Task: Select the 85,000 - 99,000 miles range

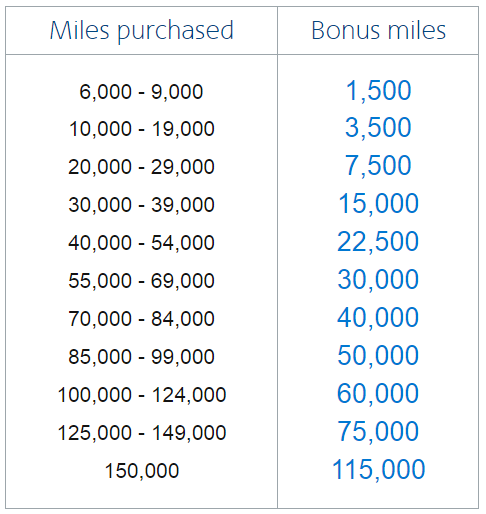Action: (x=141, y=356)
